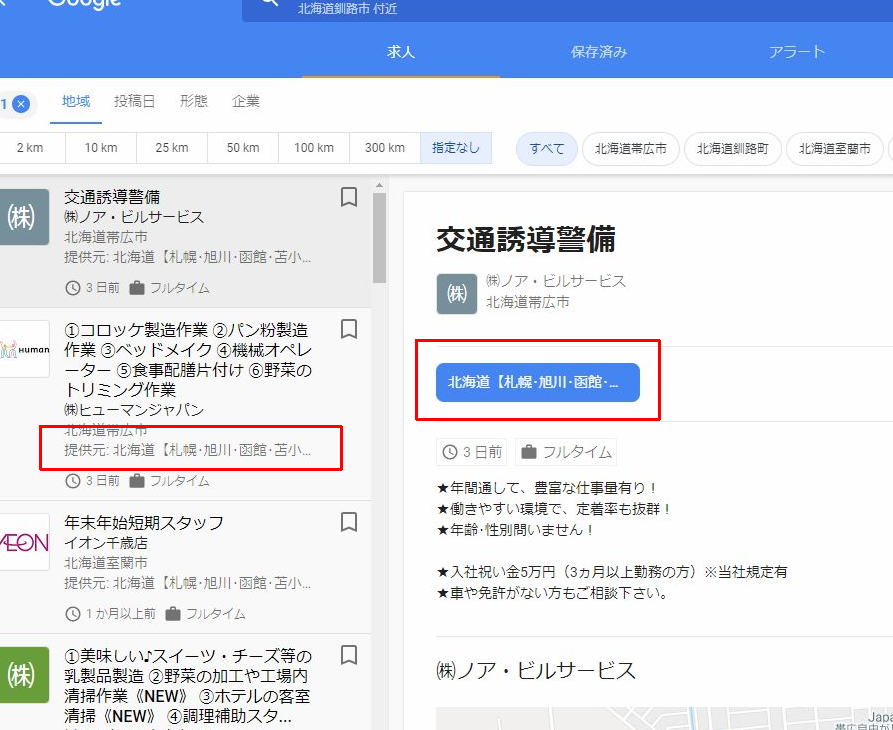Click the 北海道室蘭市 location under イオン千歳店
The width and height of the screenshot is (893, 730).
(106, 563)
